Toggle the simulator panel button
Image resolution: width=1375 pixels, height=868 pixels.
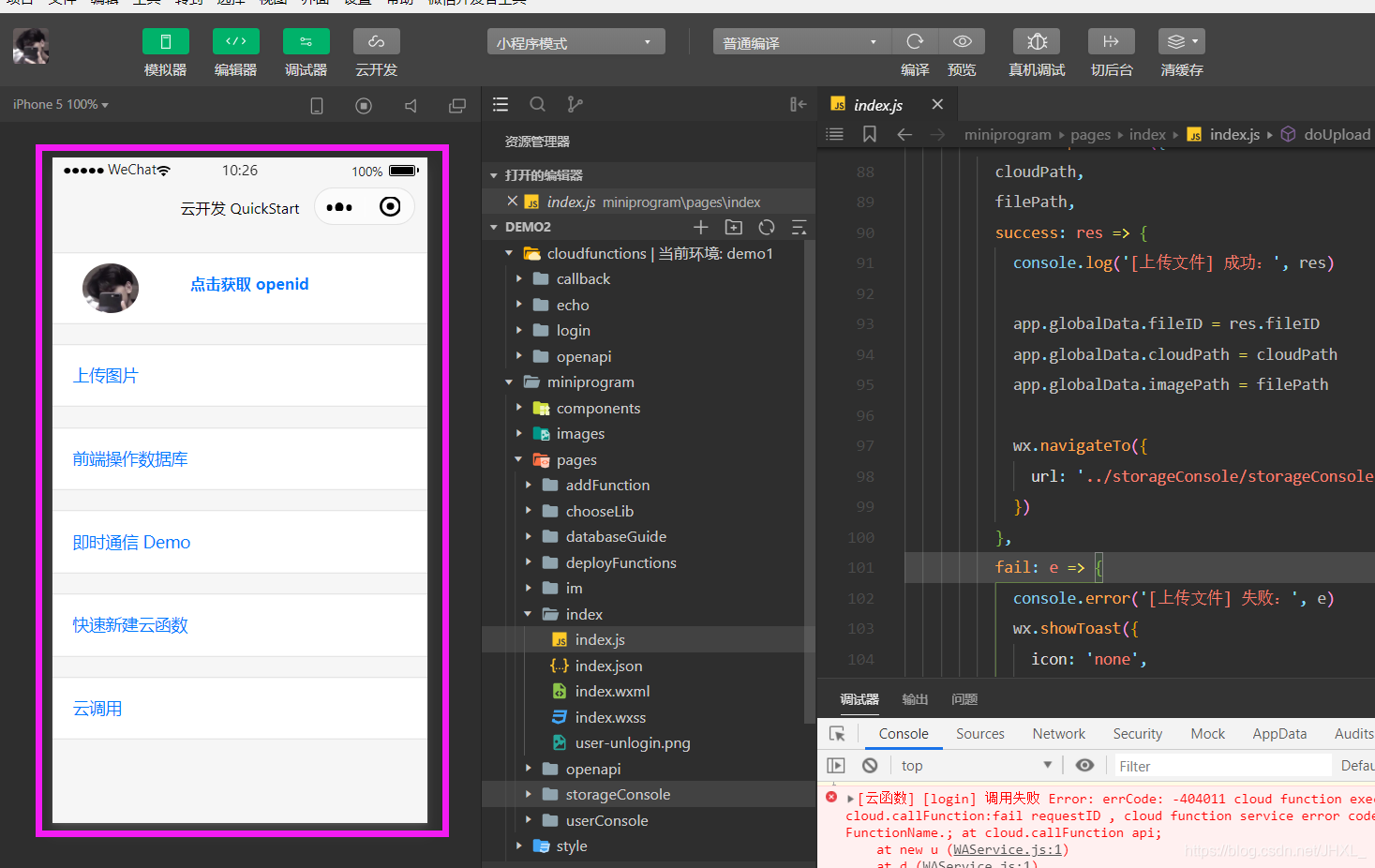[x=165, y=41]
